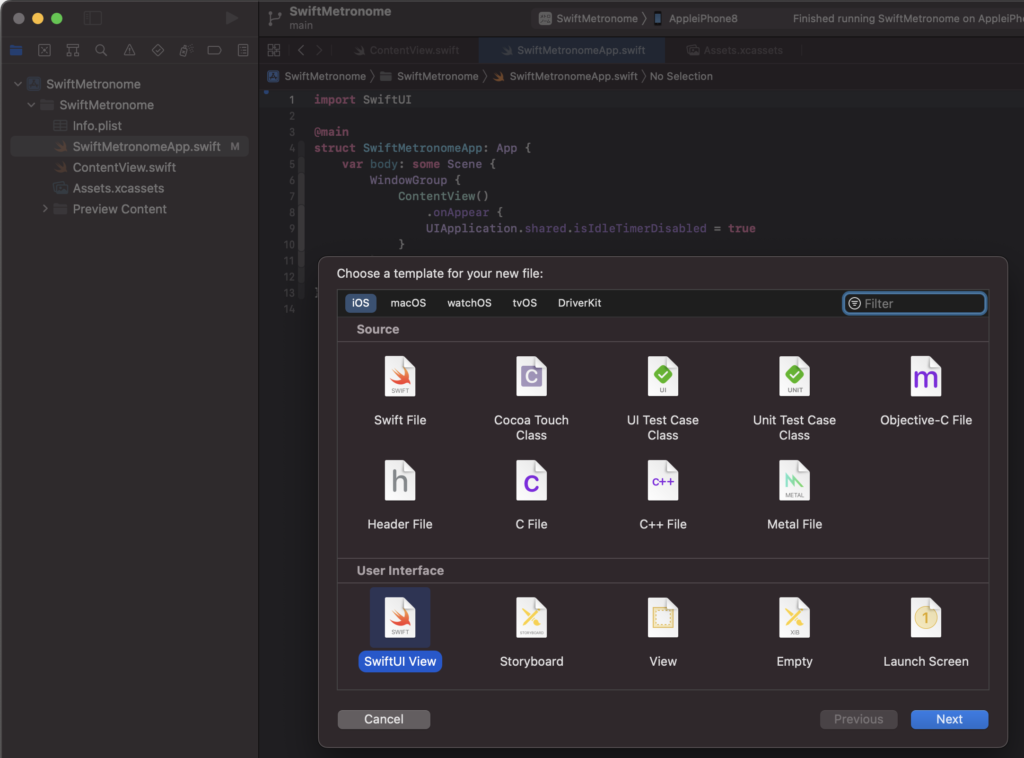Show the report navigator
Image resolution: width=1024 pixels, height=758 pixels.
(243, 50)
